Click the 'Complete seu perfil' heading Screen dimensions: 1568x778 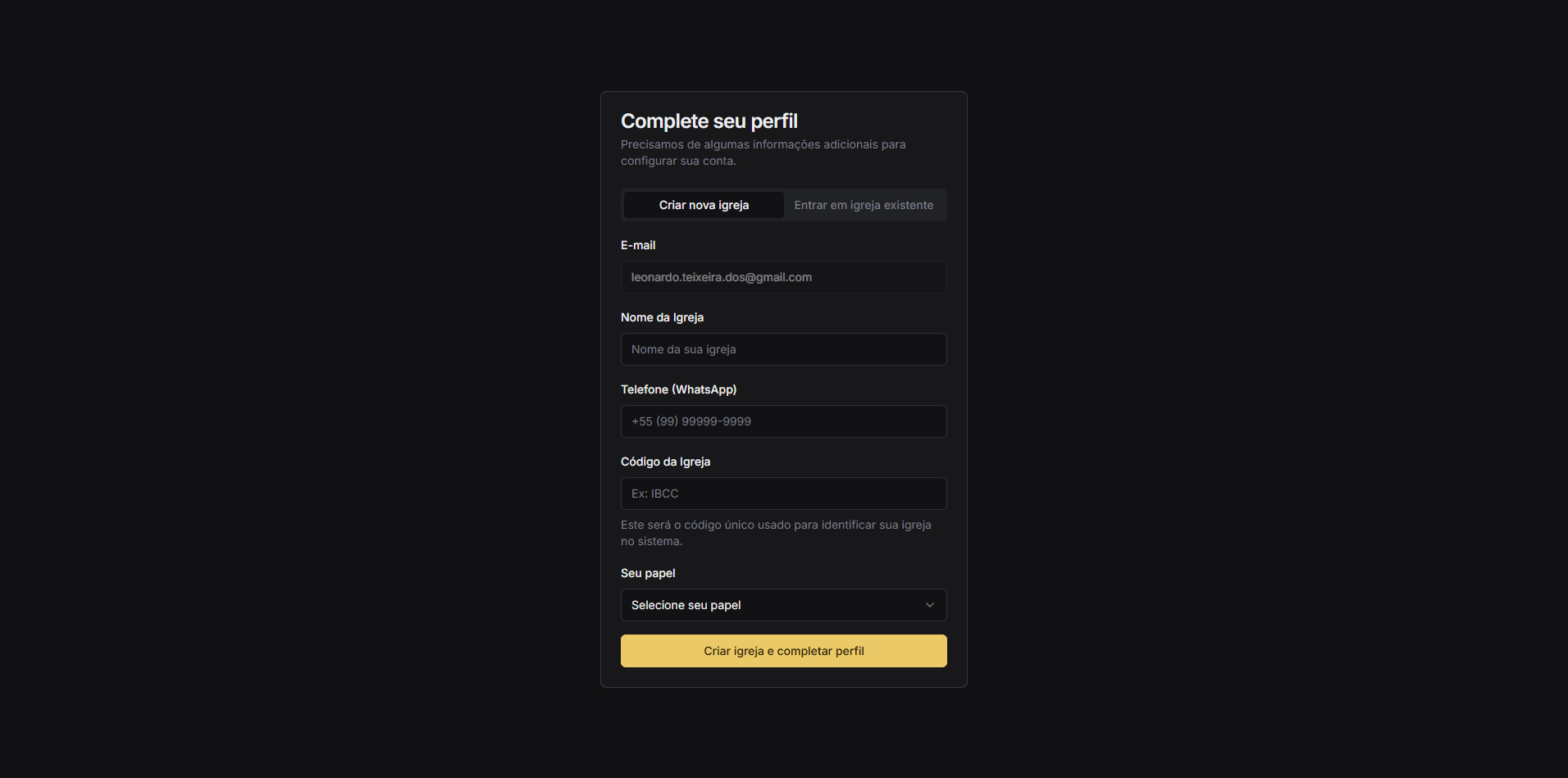point(709,121)
